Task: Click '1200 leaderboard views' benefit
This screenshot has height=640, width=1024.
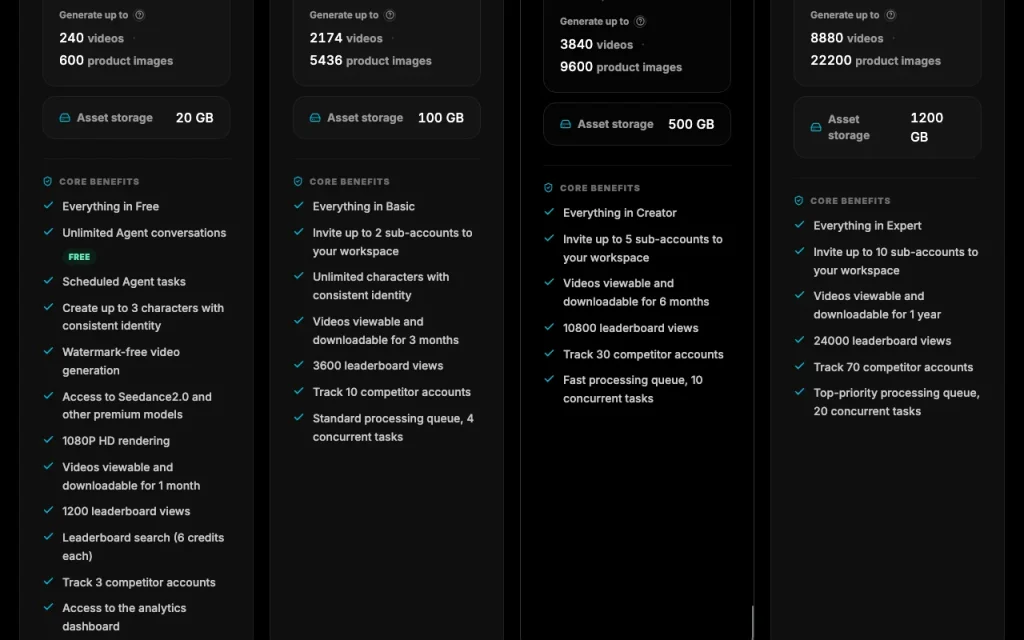Action: 126,511
